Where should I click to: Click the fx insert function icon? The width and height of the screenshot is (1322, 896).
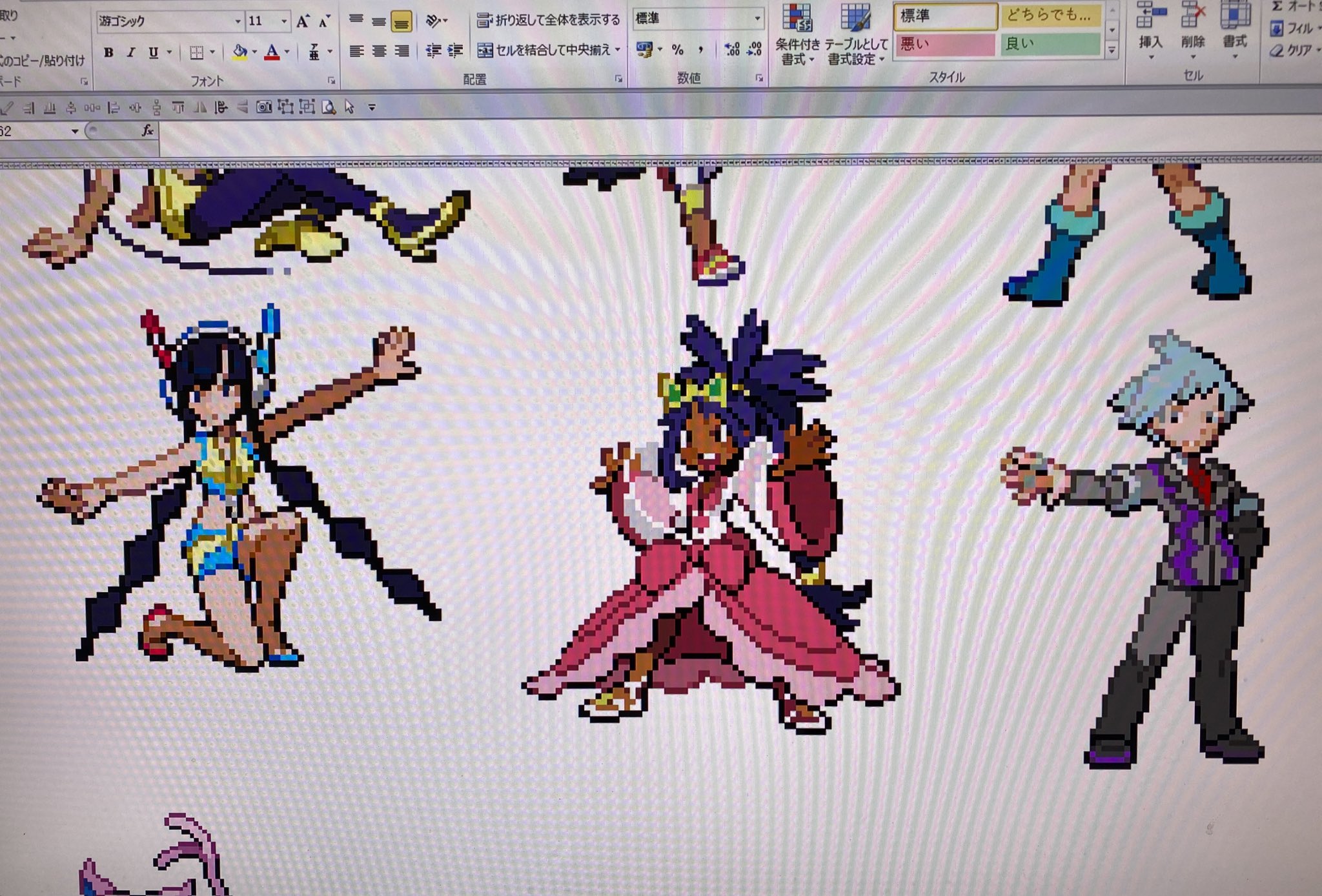click(x=148, y=131)
